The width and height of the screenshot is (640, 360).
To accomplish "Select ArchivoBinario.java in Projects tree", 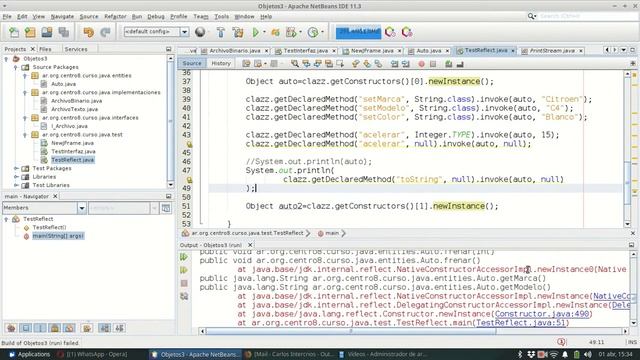I will [x=76, y=101].
